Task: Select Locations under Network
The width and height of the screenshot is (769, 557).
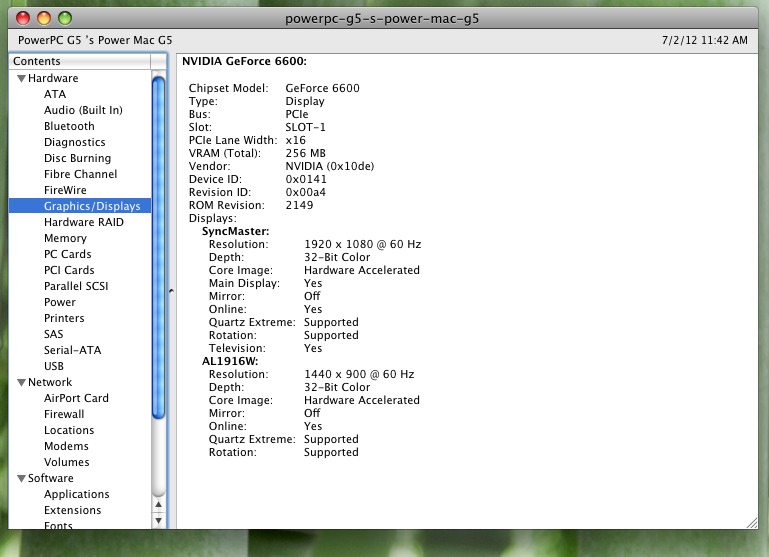Action: [x=69, y=430]
